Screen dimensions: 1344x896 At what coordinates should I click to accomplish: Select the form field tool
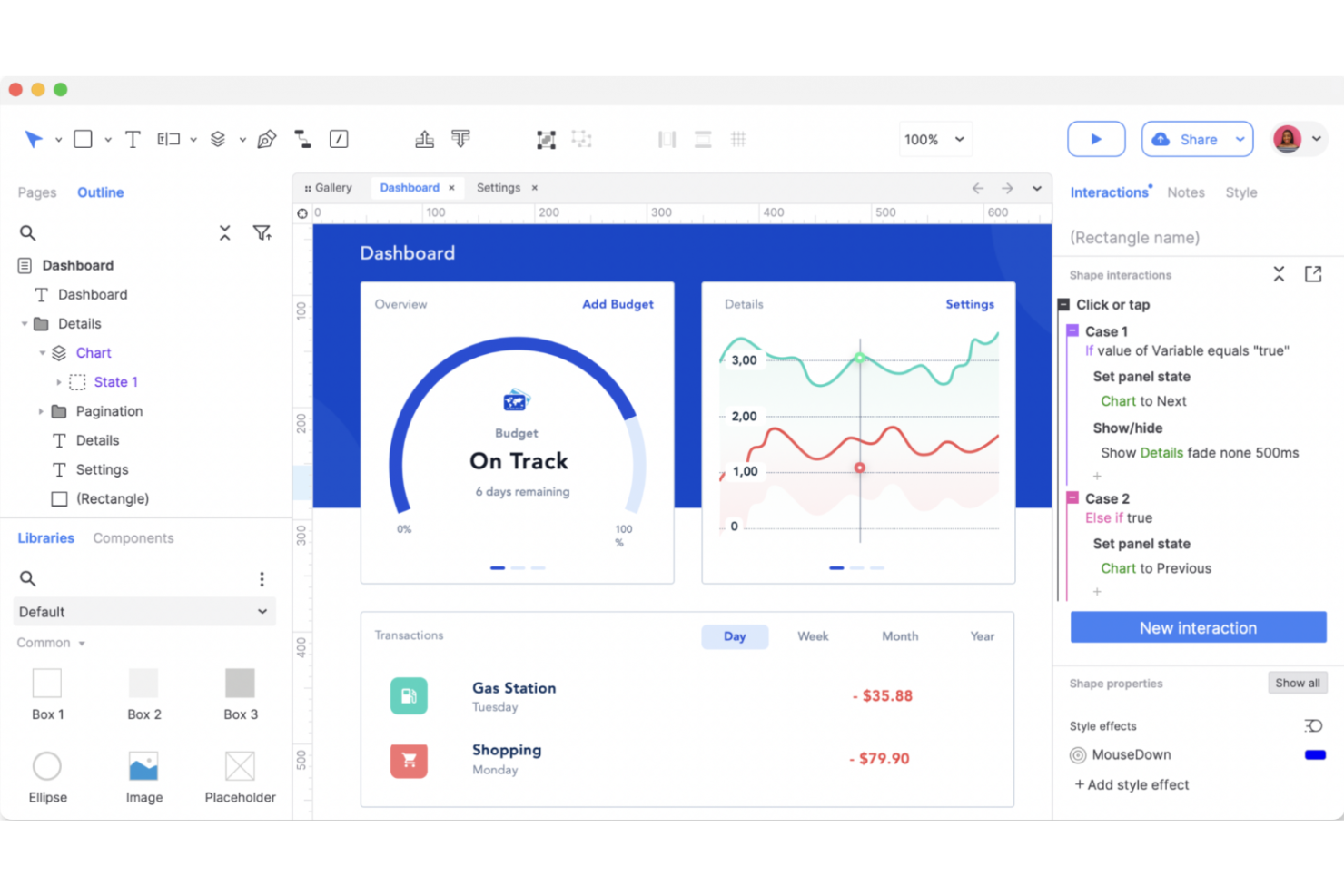(x=169, y=139)
